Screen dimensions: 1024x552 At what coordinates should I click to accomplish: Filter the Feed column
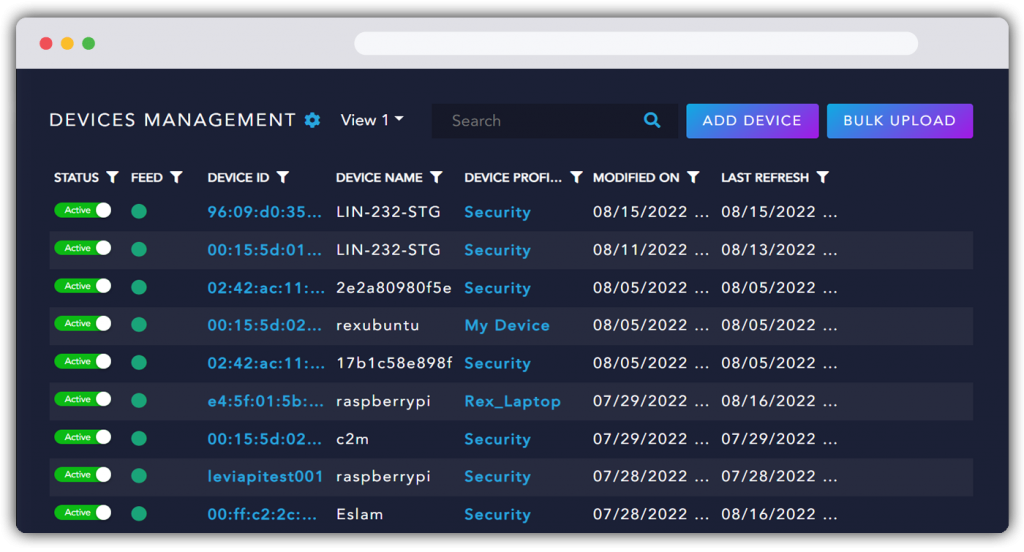click(176, 177)
